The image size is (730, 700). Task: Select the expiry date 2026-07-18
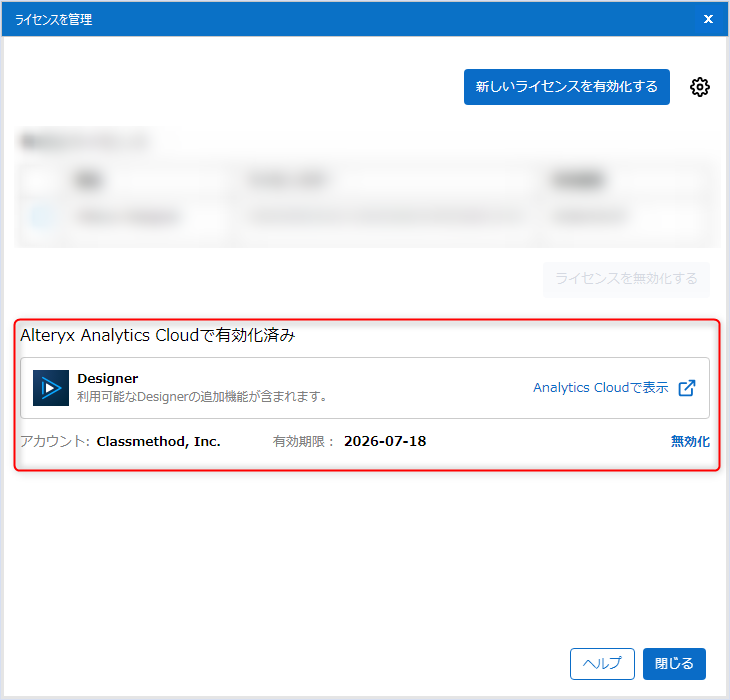385,441
